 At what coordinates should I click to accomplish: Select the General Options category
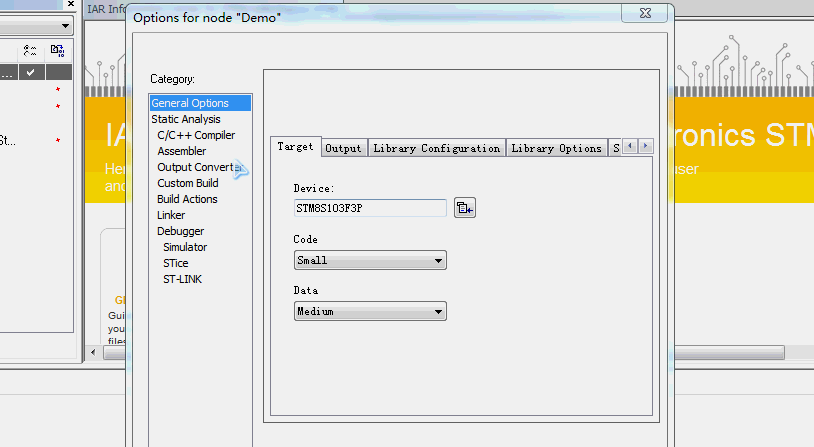(200, 103)
